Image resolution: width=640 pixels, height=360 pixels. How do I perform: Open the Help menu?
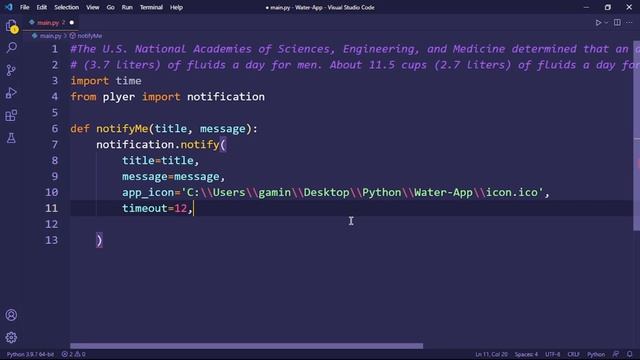click(176, 7)
